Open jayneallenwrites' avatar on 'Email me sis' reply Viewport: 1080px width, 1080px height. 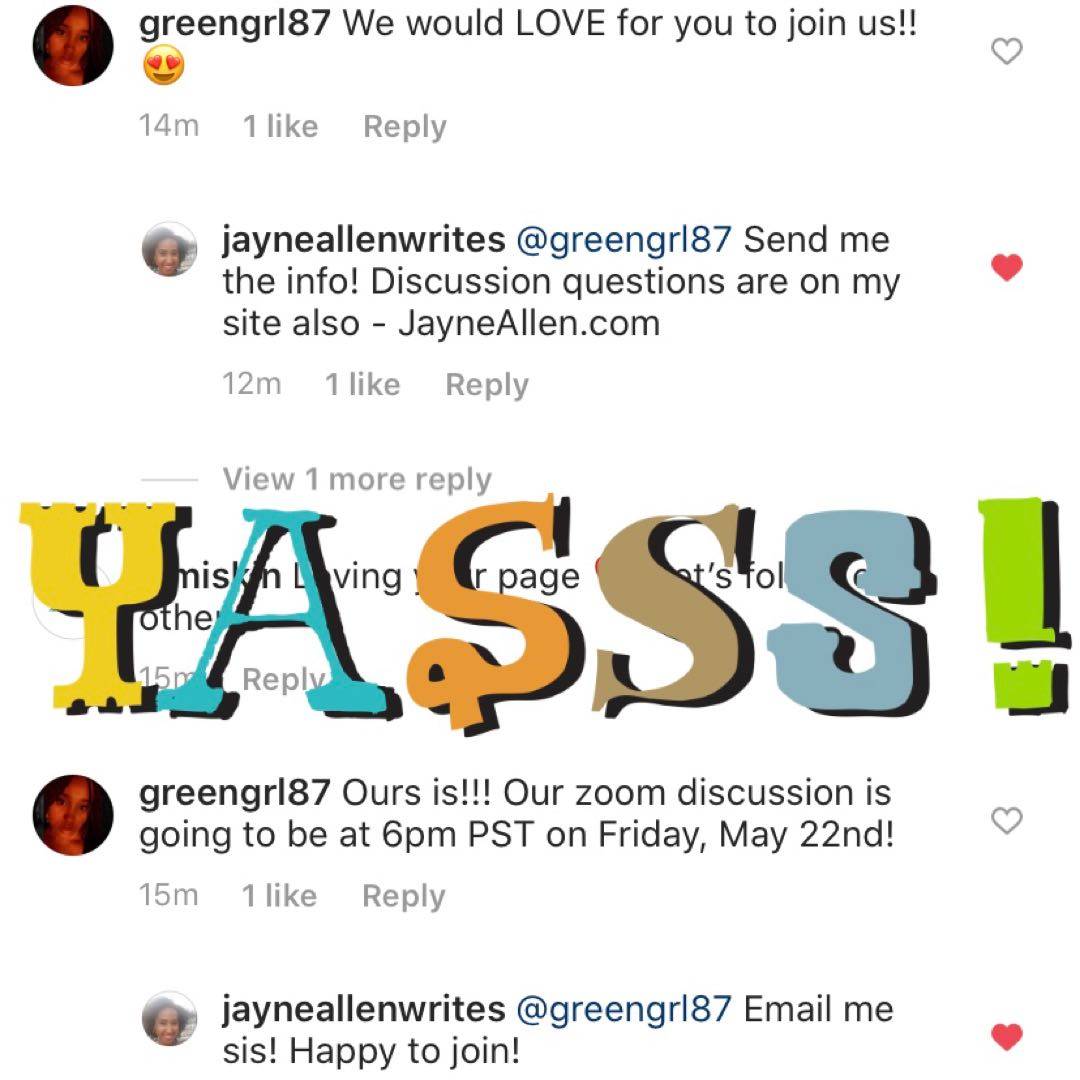coord(169,1018)
